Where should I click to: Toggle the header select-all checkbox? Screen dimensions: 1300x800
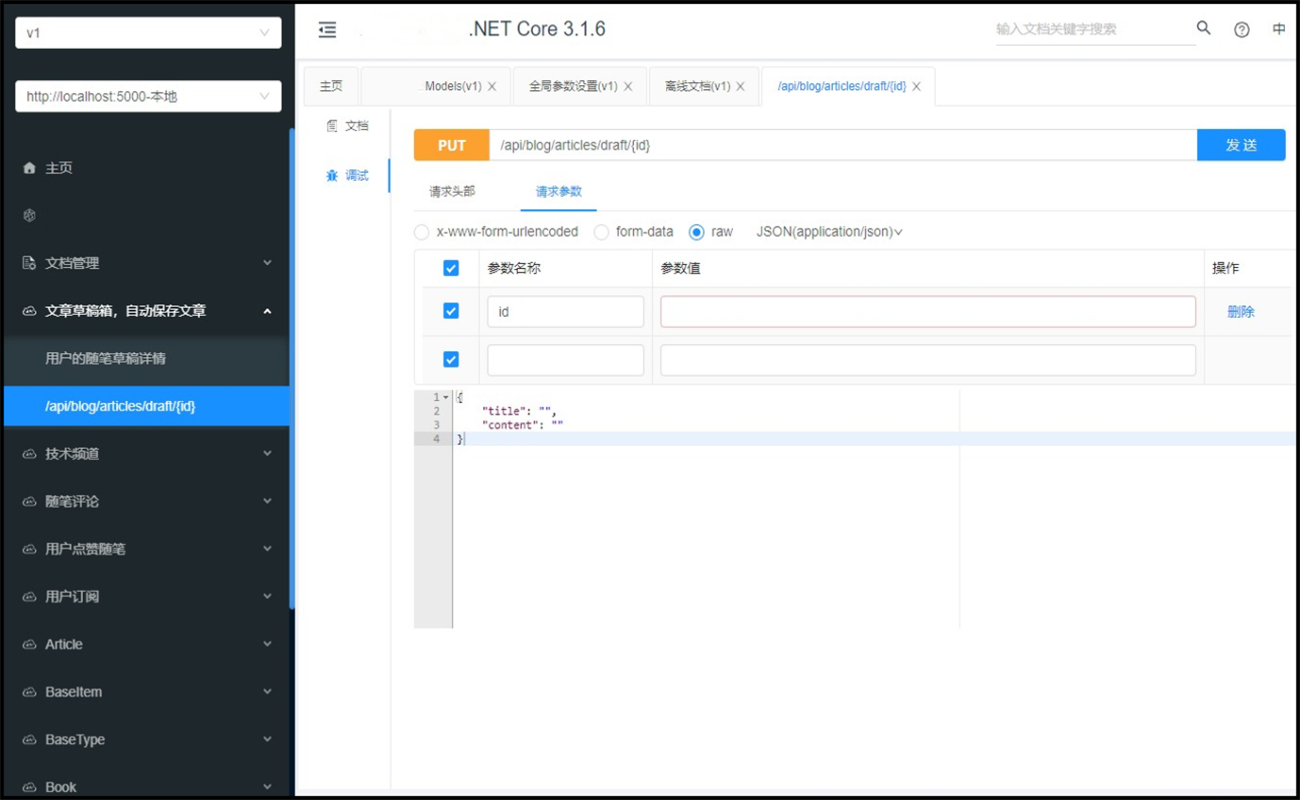[x=451, y=269]
